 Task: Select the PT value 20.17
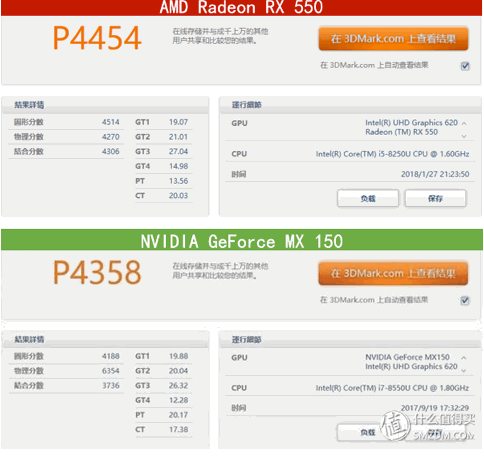pyautogui.click(x=178, y=415)
